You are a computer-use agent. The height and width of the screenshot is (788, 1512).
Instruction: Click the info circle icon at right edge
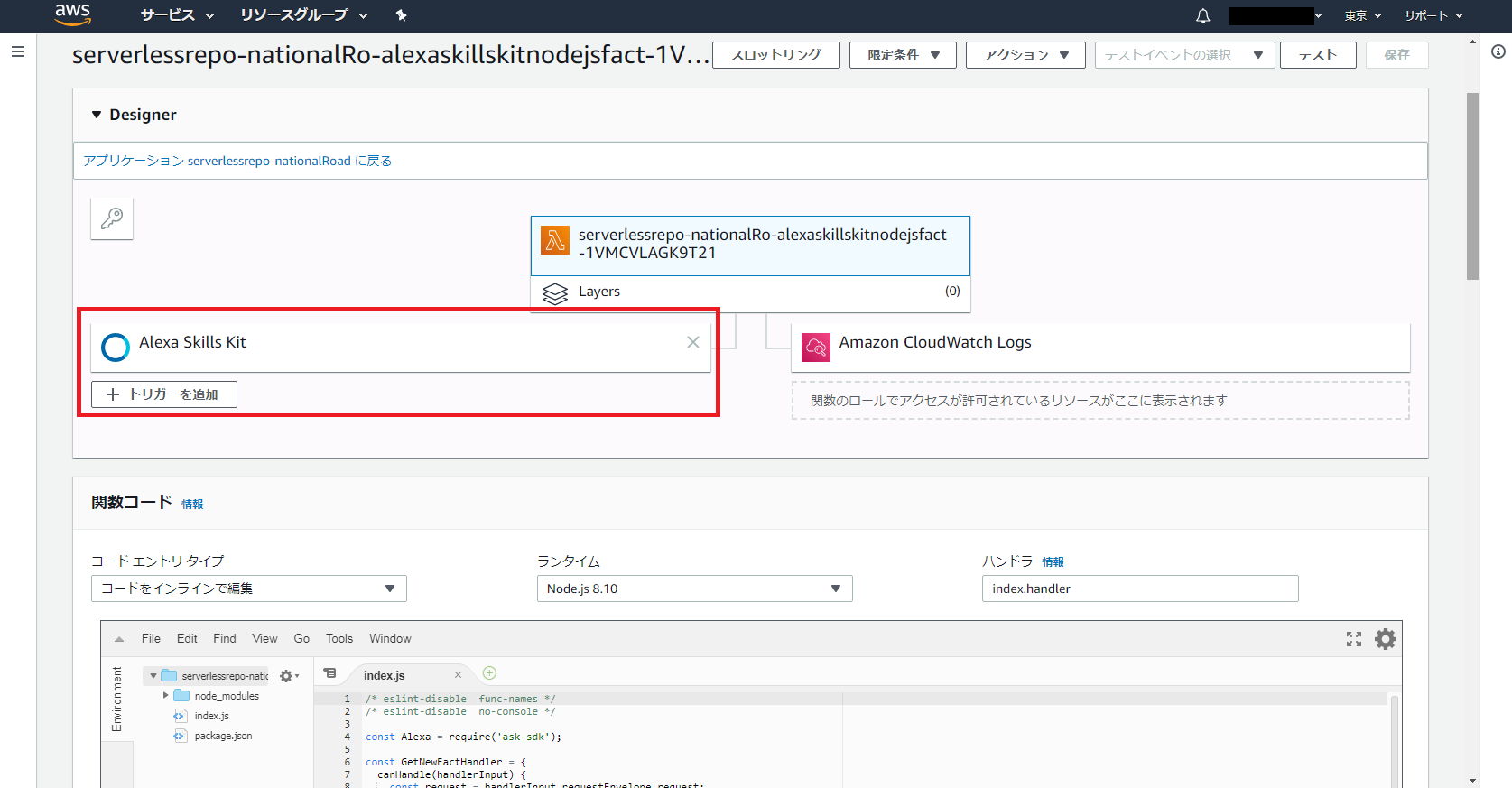pos(1498,52)
